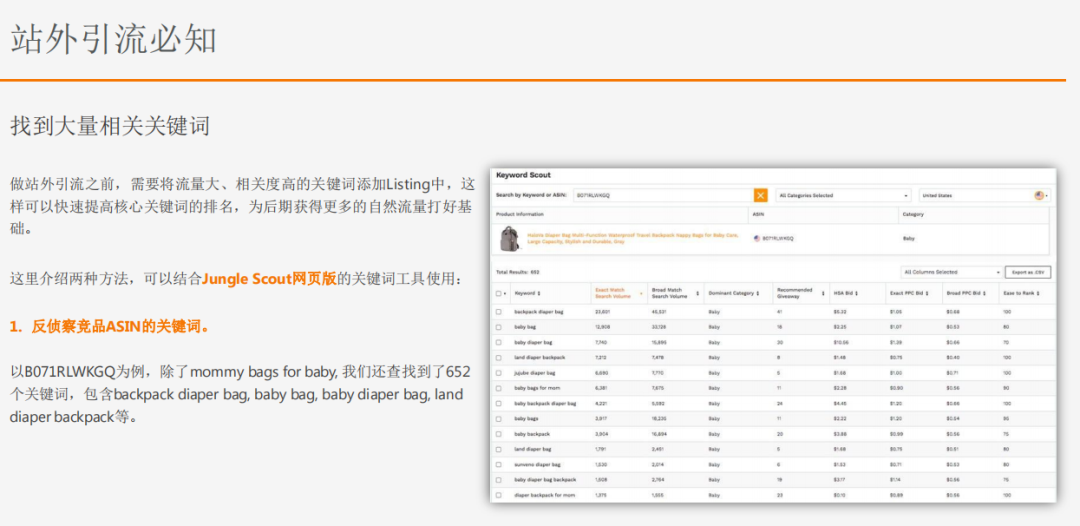Click the orange clear search X button
The image size is (1080, 526).
tap(760, 195)
